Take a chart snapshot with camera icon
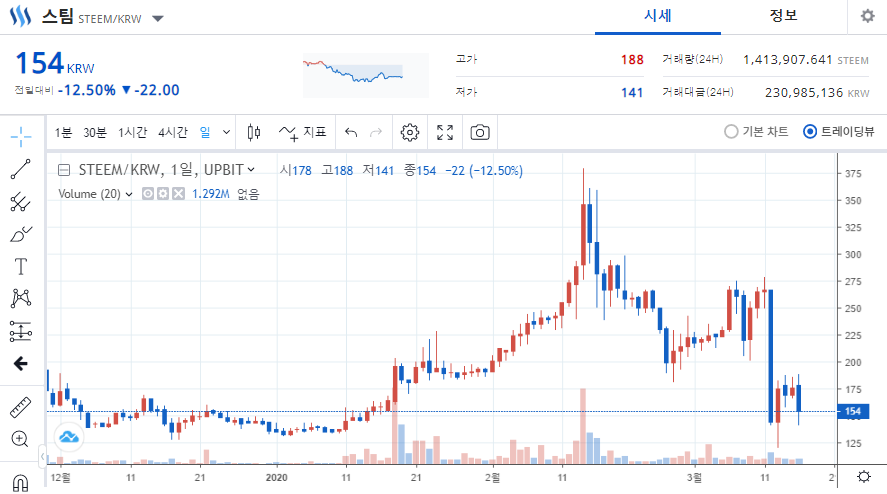Screen dimensions: 887x494 (480, 132)
